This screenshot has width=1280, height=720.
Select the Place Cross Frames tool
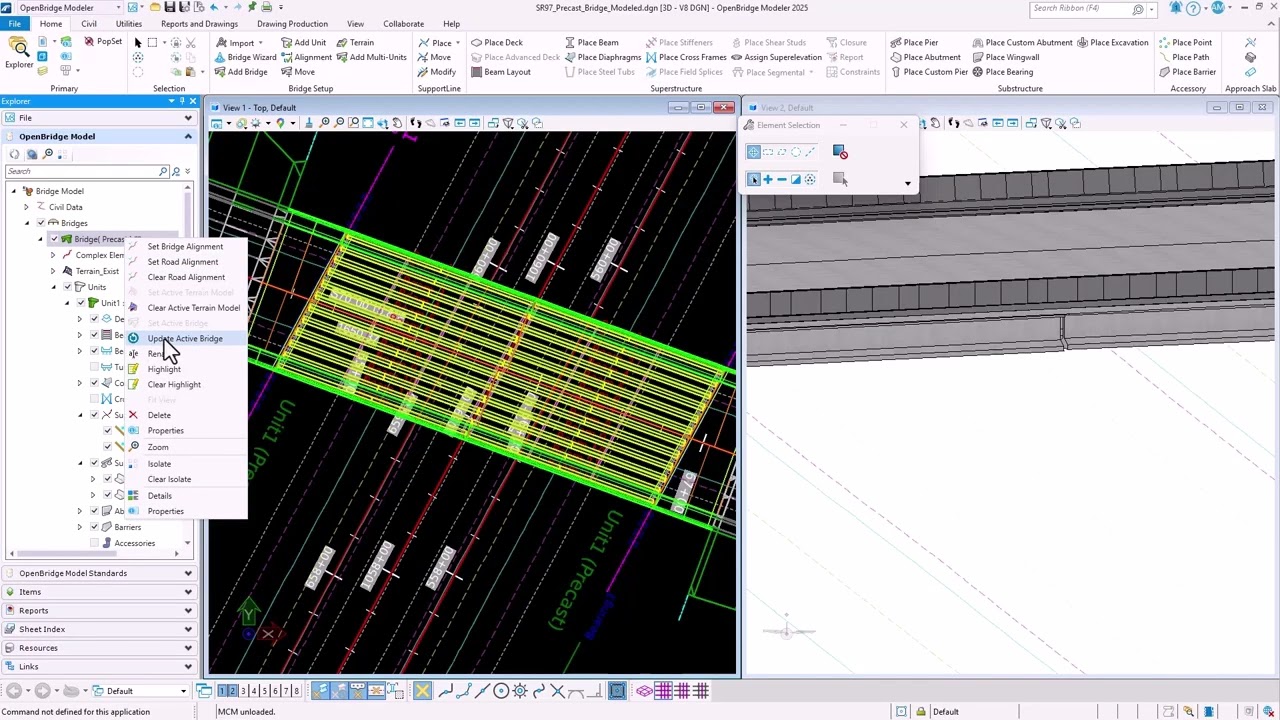tap(686, 57)
